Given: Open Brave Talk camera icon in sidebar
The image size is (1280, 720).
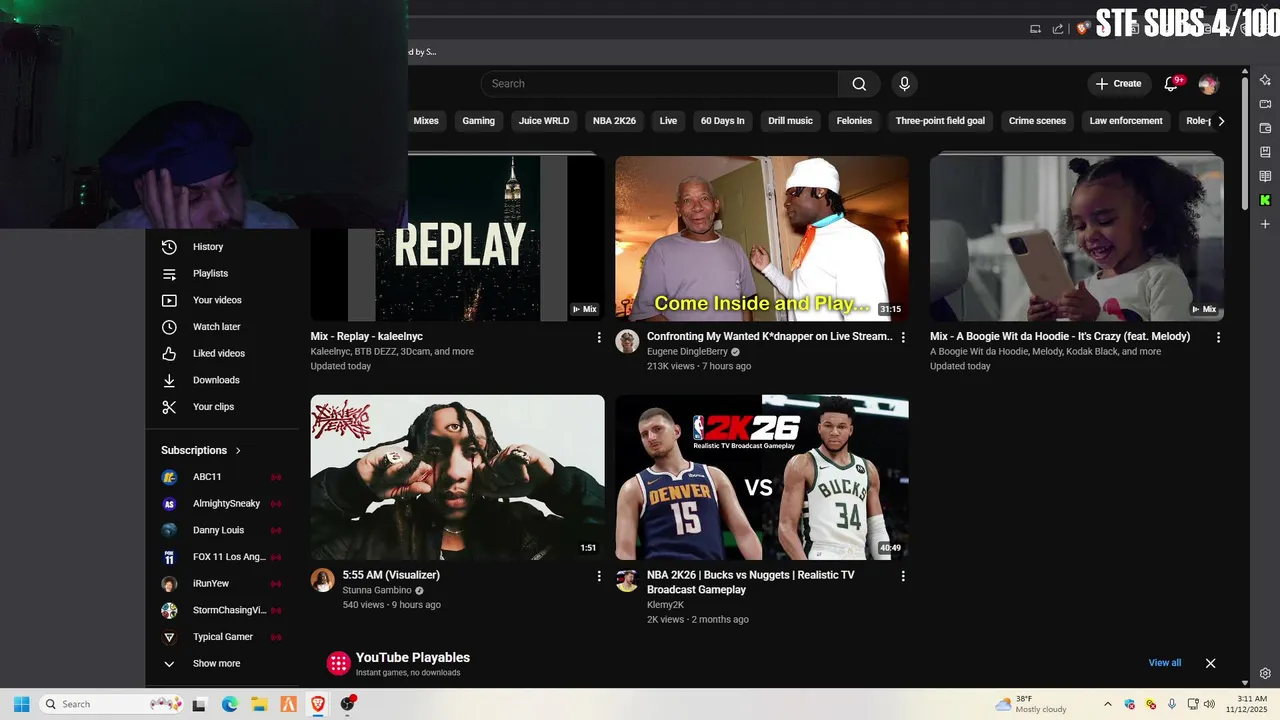Looking at the screenshot, I should (1265, 104).
